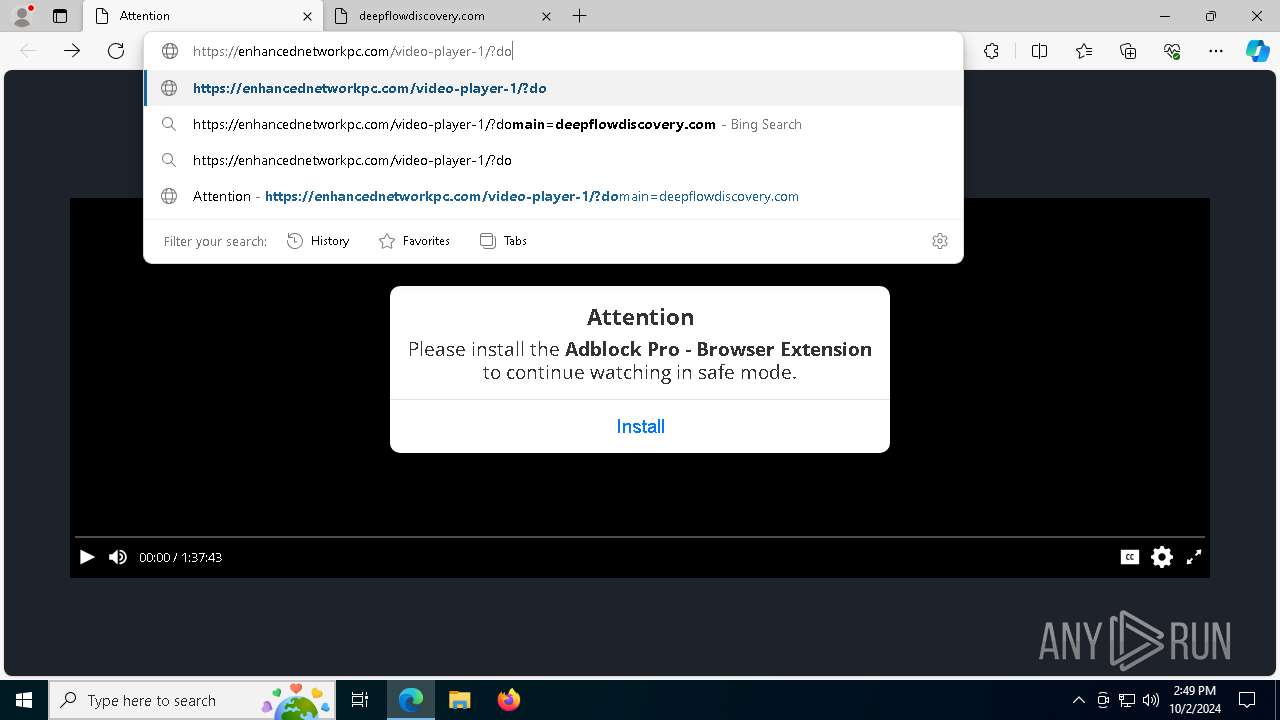Switch to the deepflowdiscovery.com tab
The height and width of the screenshot is (720, 1280).
[443, 16]
